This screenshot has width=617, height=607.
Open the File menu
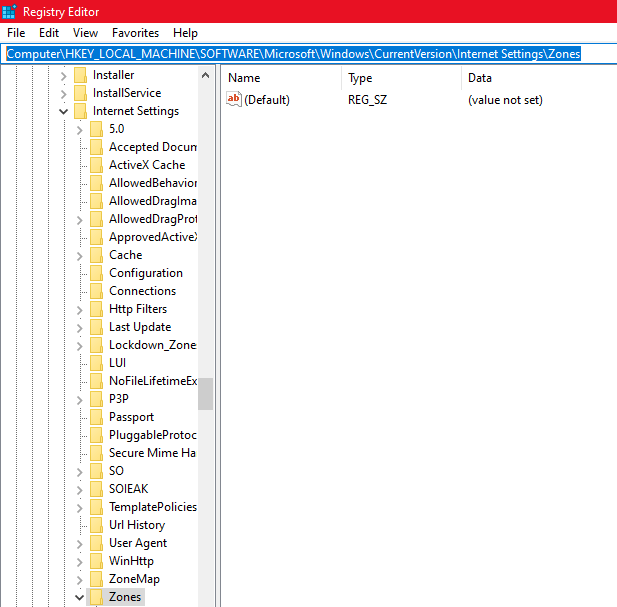[16, 33]
